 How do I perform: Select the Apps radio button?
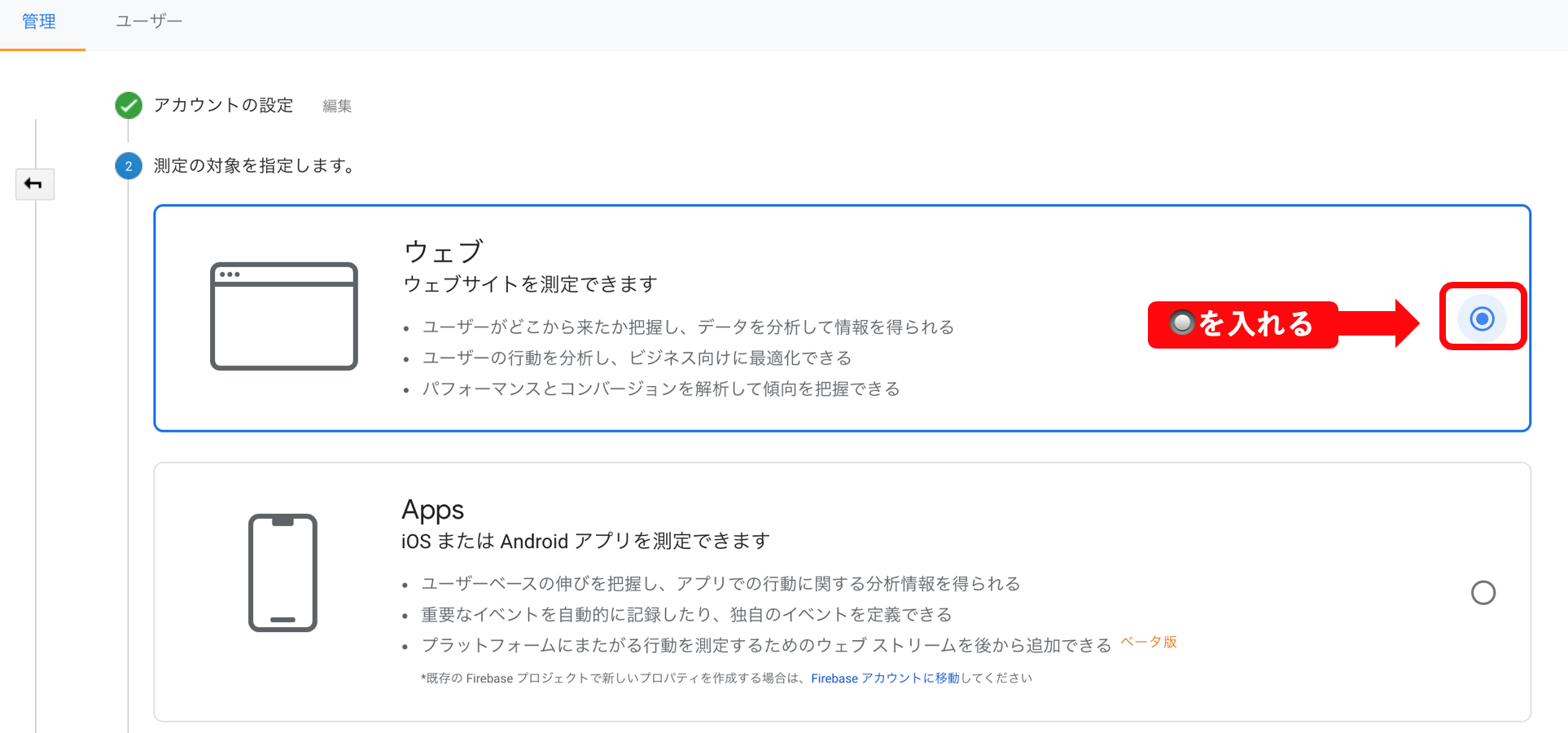click(1483, 593)
